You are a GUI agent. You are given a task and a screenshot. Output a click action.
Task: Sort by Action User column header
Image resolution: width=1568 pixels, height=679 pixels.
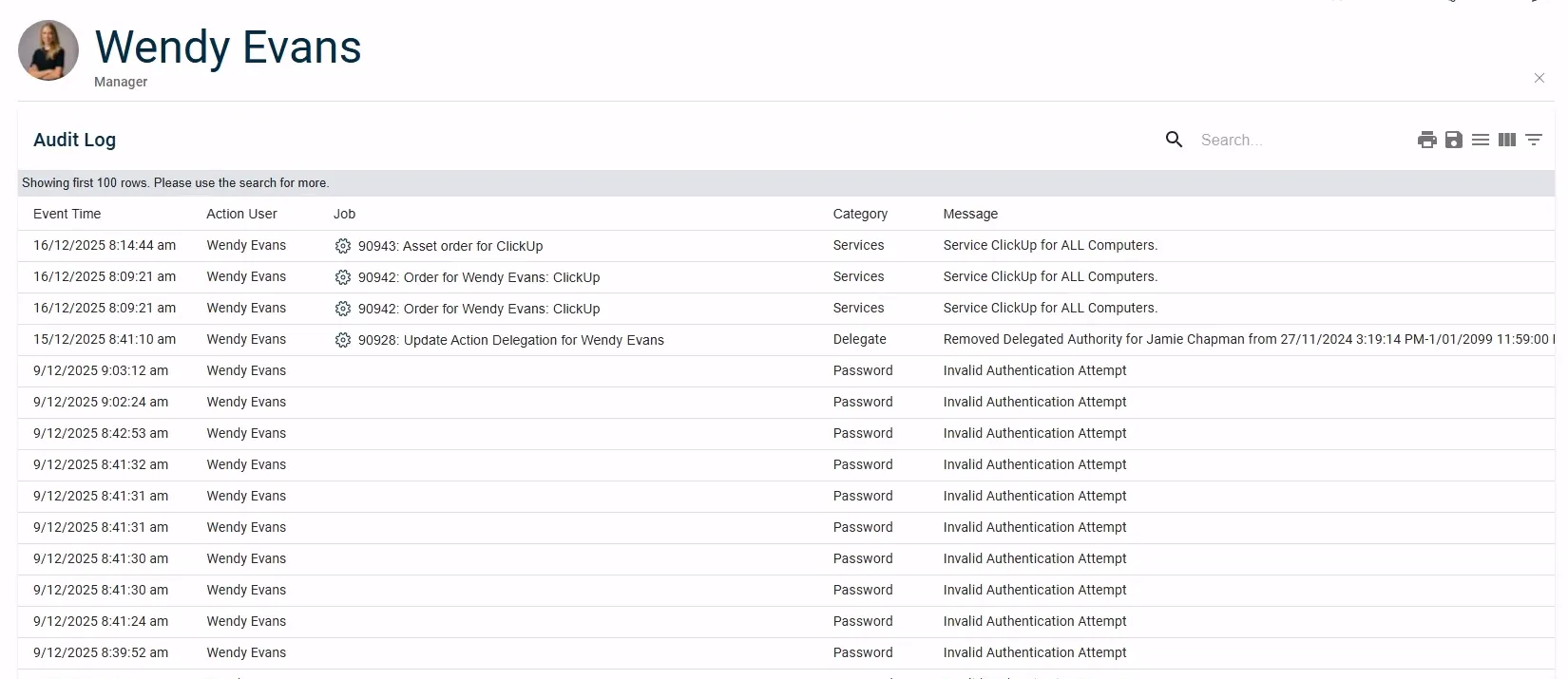(241, 214)
